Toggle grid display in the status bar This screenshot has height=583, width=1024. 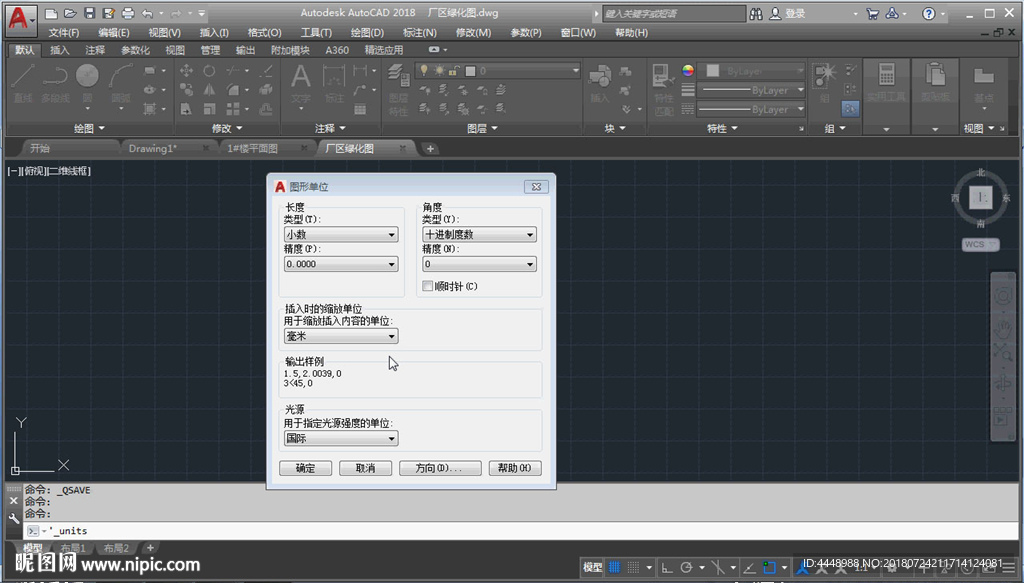coord(615,567)
